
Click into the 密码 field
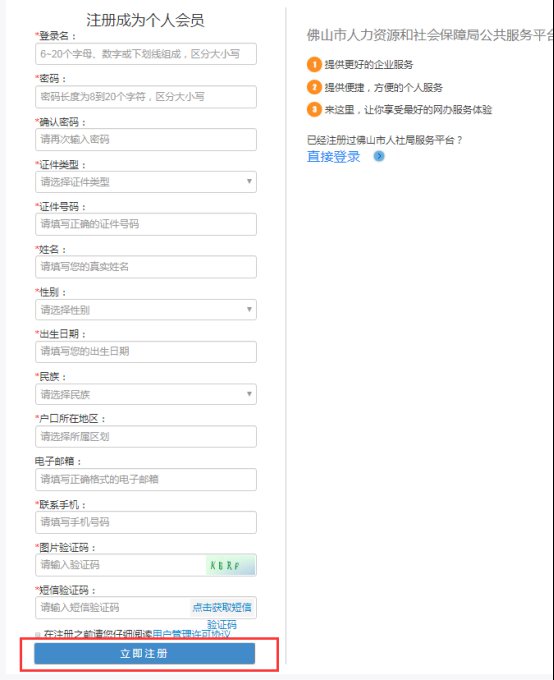(x=146, y=97)
